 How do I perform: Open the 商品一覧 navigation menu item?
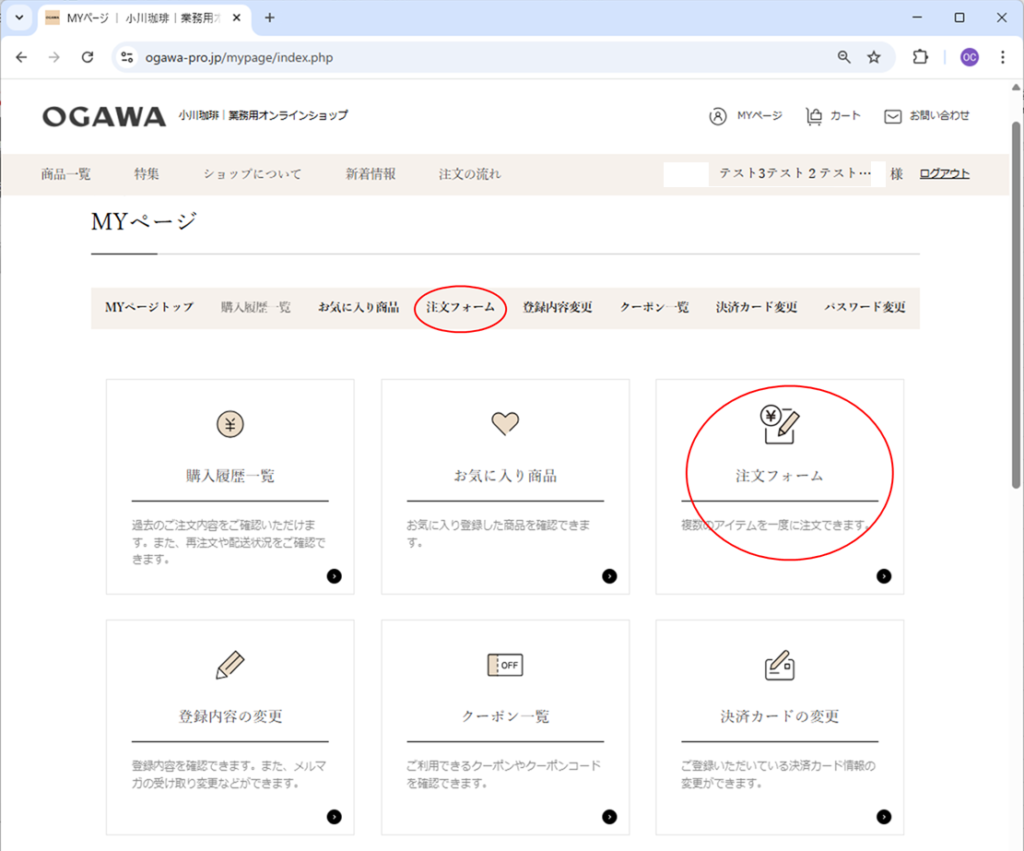click(66, 174)
